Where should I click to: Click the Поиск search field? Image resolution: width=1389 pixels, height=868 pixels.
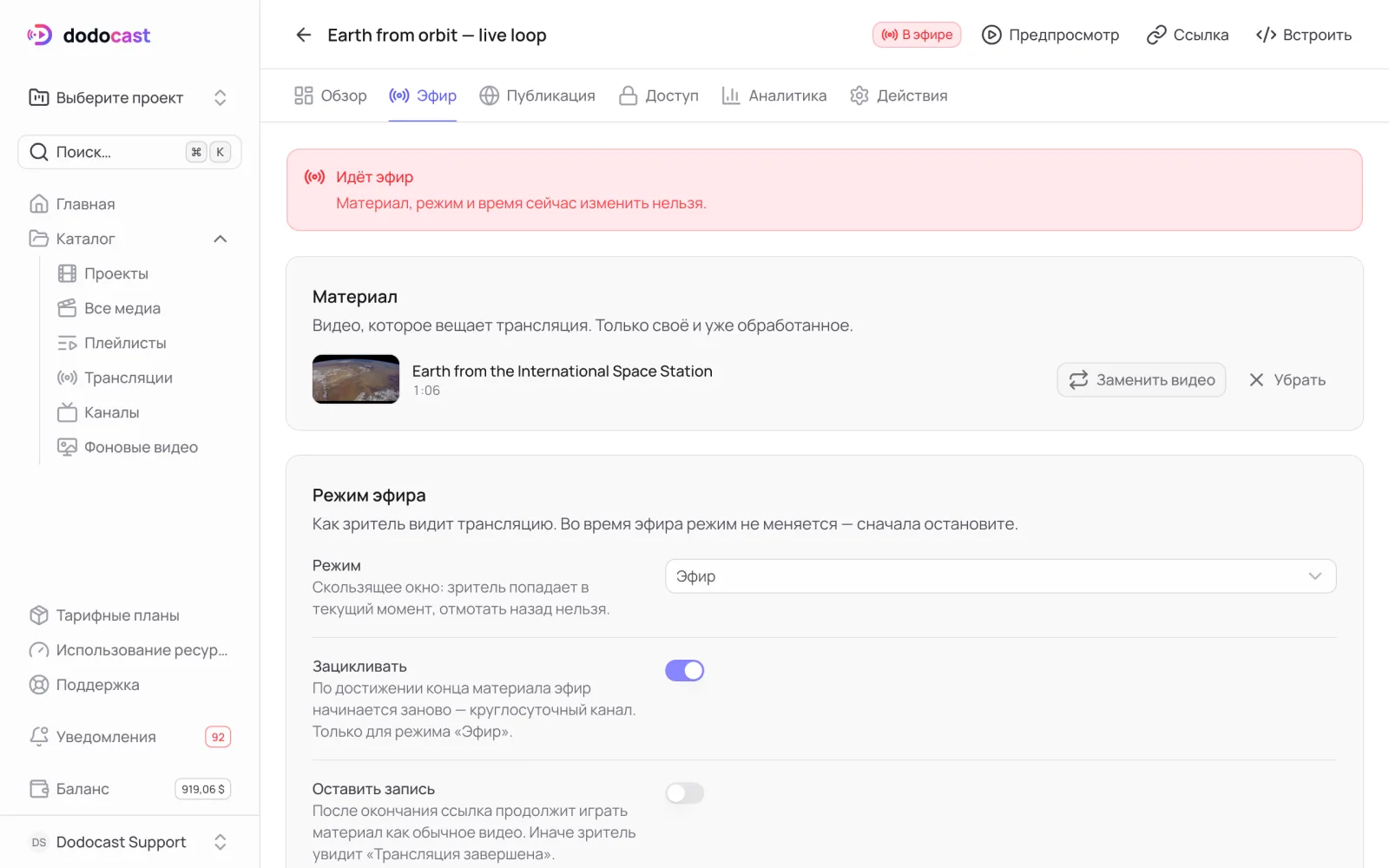point(129,152)
